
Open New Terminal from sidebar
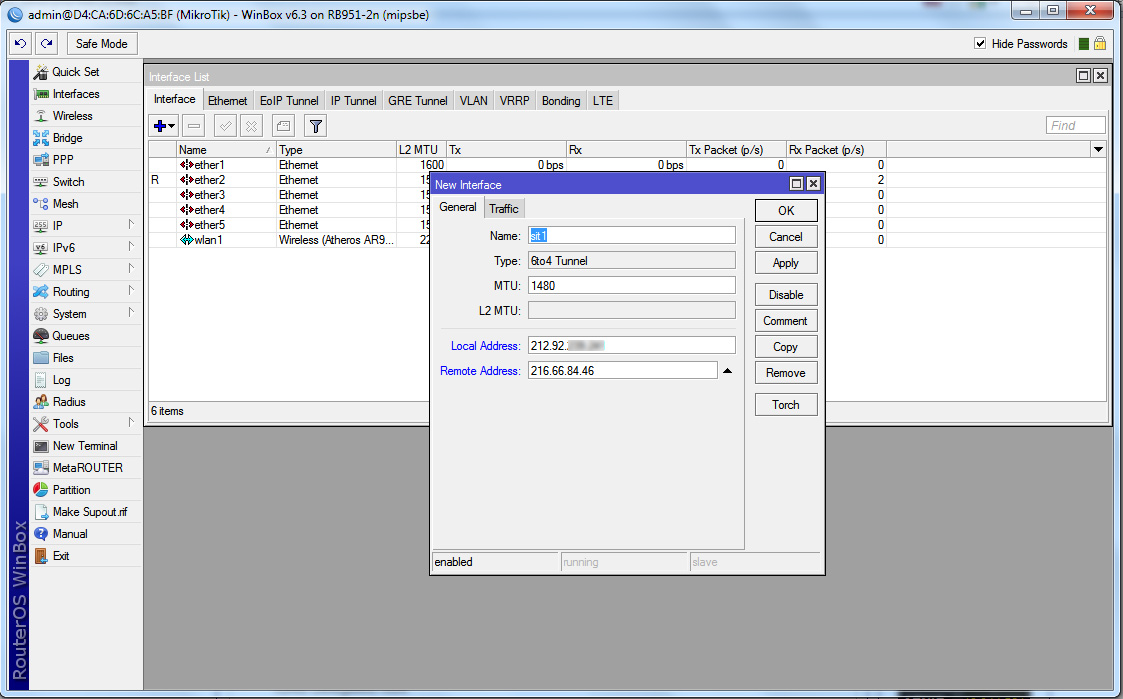click(84, 446)
